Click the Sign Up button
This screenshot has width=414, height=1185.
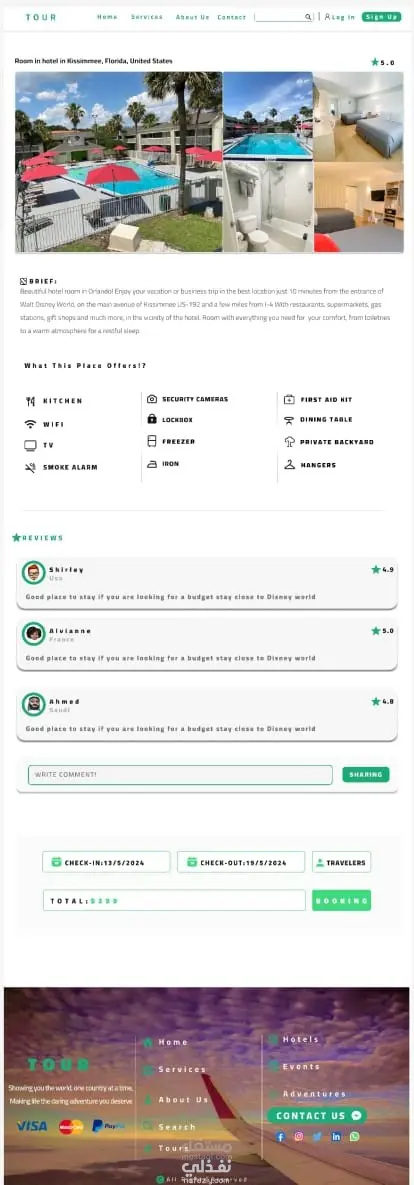point(382,17)
